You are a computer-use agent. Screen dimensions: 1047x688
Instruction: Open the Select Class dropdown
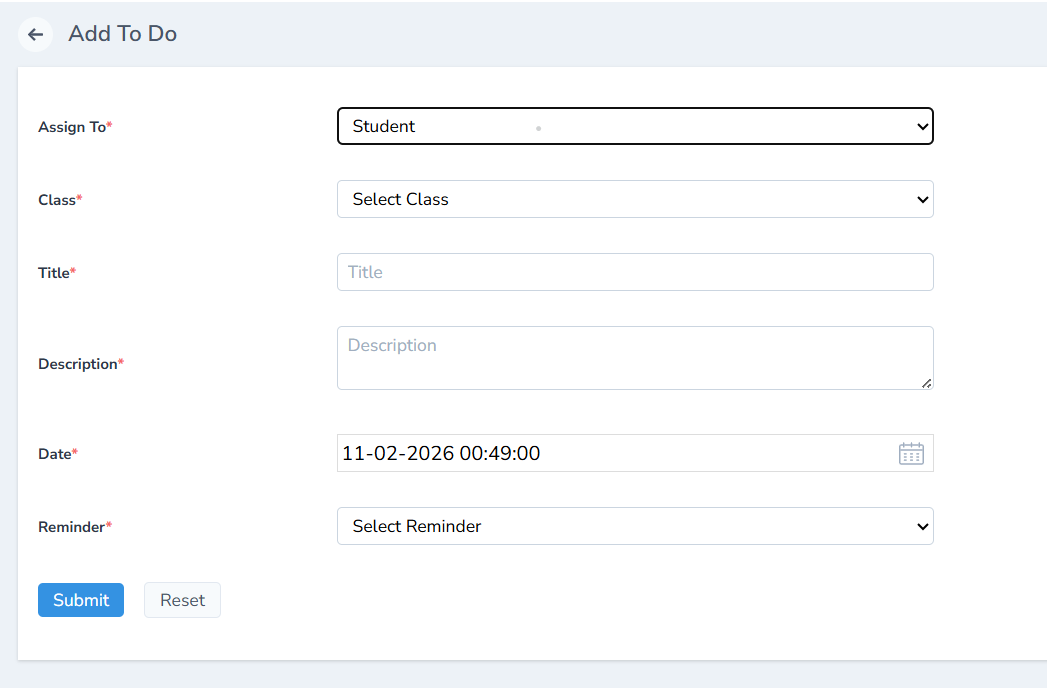click(x=635, y=199)
